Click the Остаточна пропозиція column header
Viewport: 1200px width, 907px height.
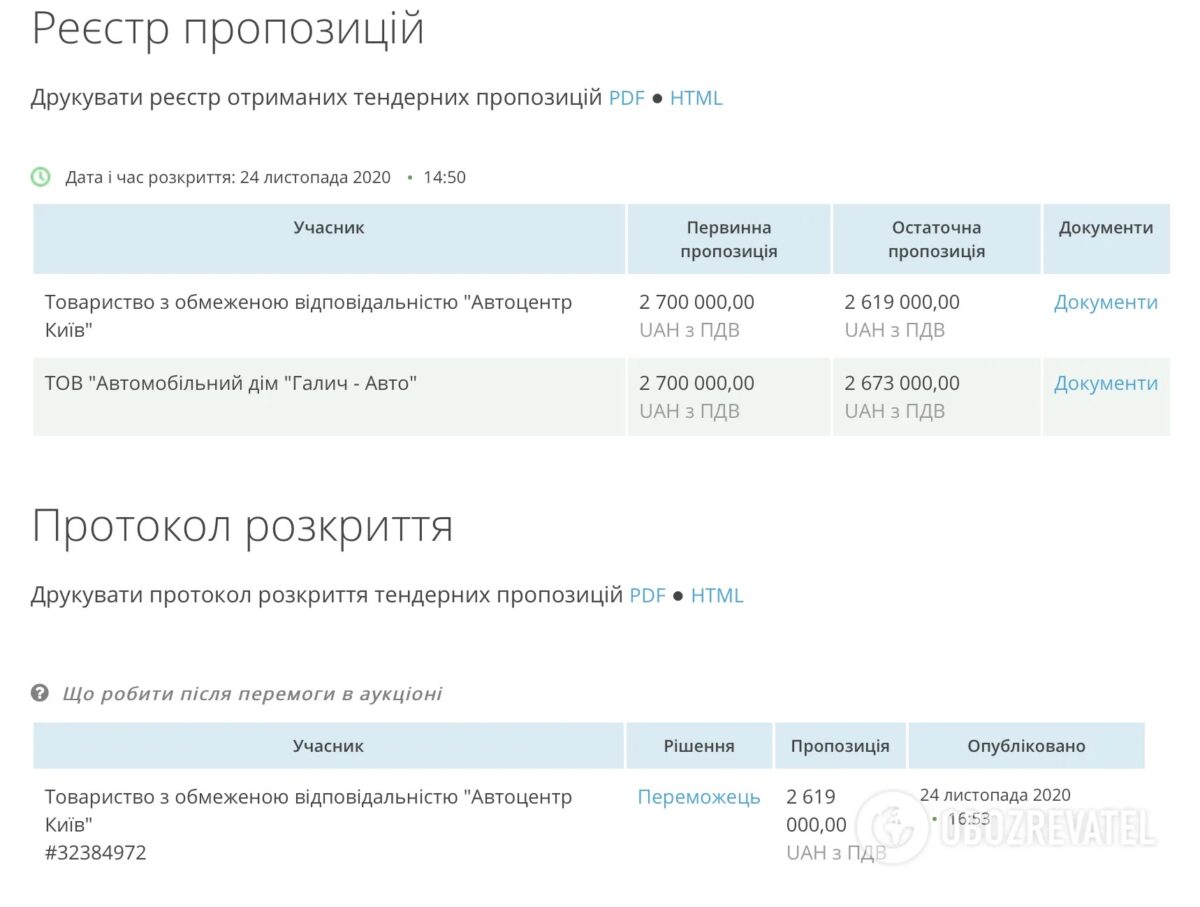(x=936, y=239)
